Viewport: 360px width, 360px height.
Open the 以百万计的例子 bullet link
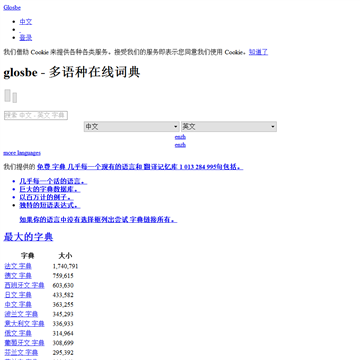coord(47,197)
